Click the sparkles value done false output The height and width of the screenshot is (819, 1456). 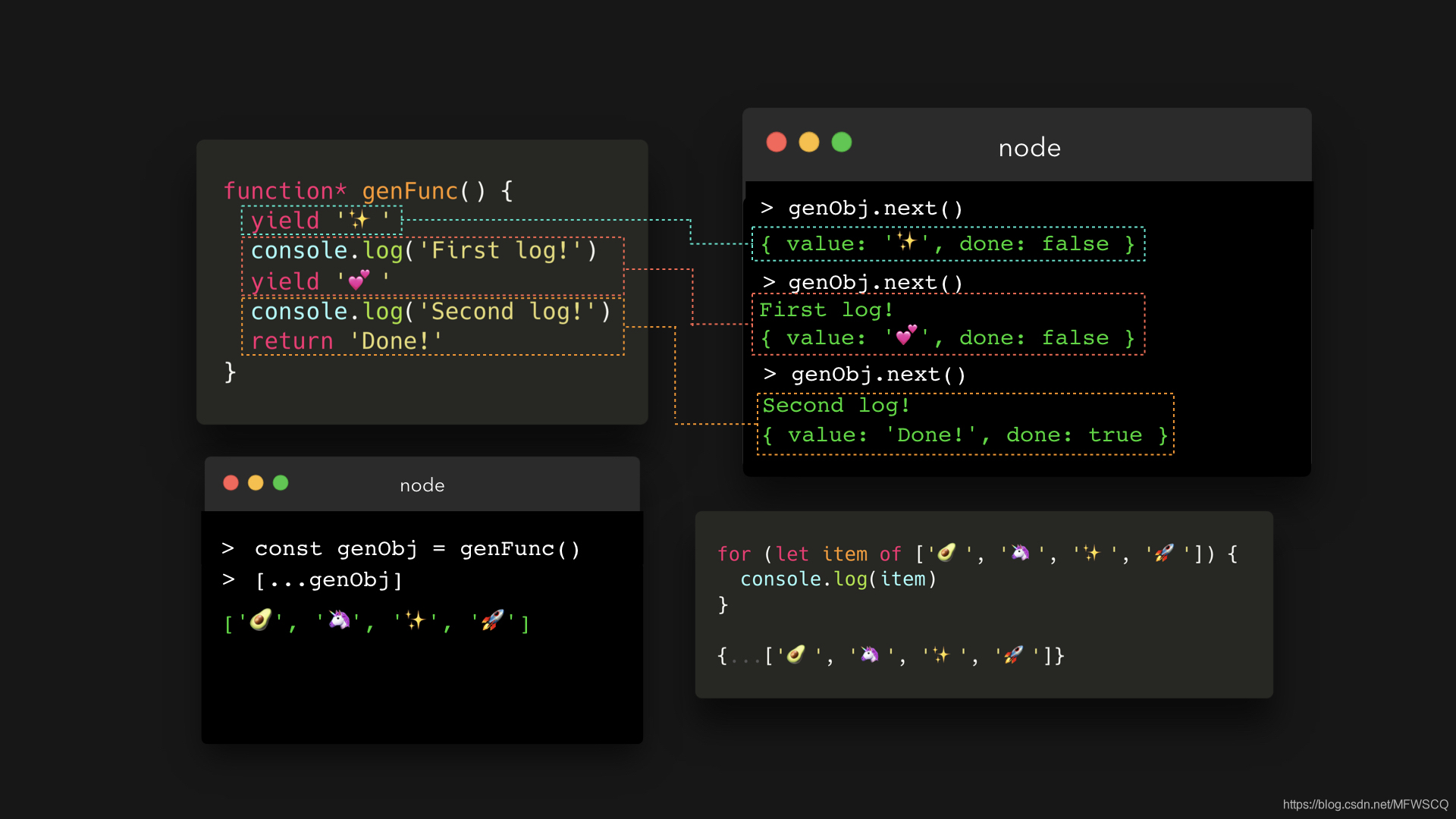[948, 244]
